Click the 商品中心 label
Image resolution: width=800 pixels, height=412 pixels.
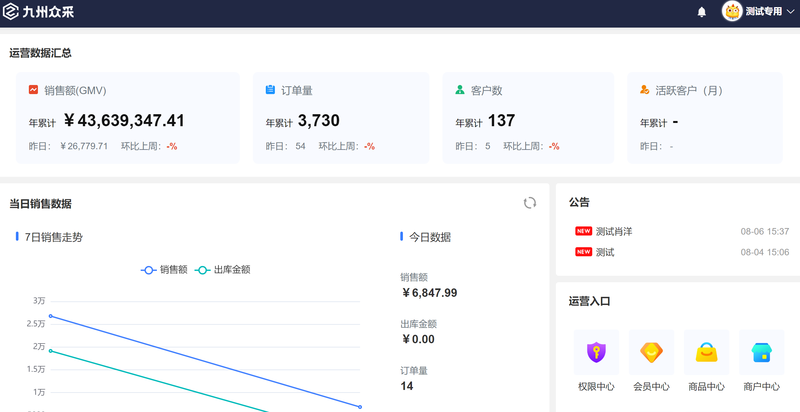click(706, 387)
